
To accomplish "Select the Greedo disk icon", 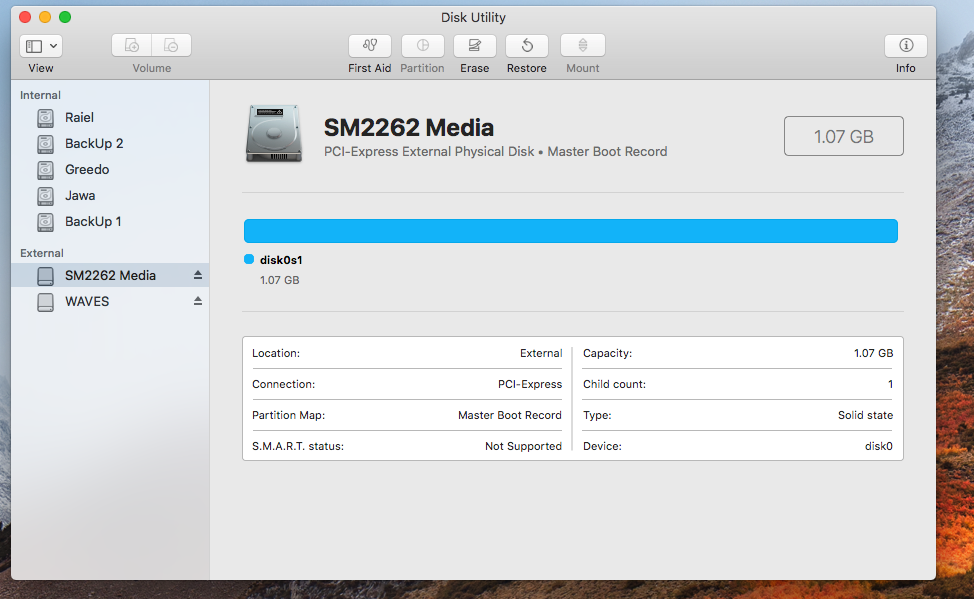I will pos(45,170).
